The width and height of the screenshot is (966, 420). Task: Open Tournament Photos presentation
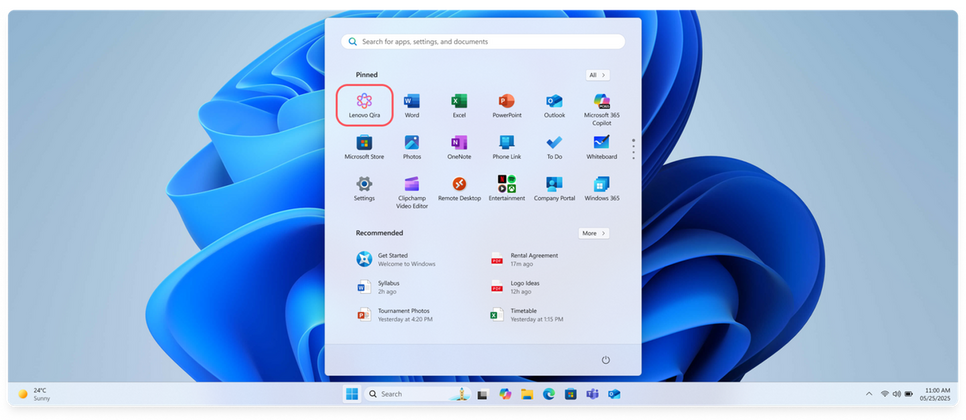point(395,315)
